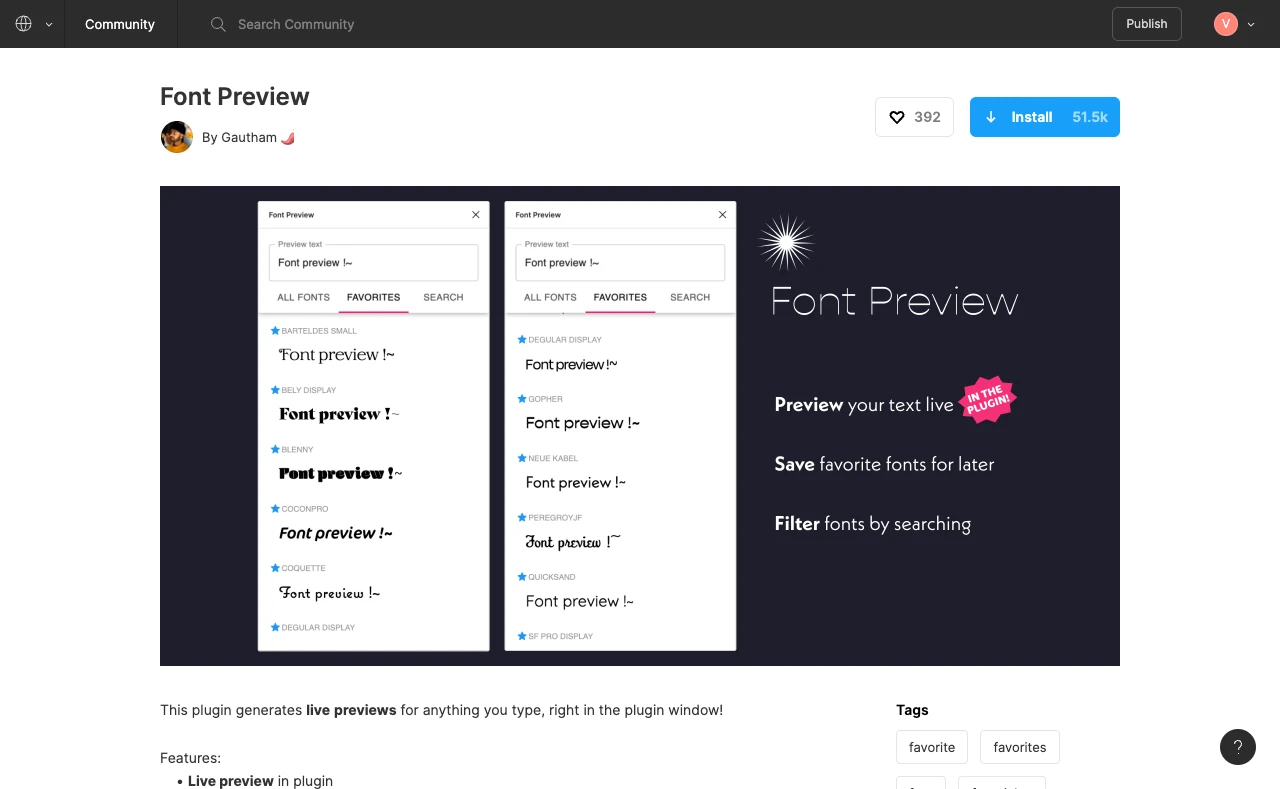
Task: Open the account menu chevron beside the avatar
Action: pos(1249,23)
